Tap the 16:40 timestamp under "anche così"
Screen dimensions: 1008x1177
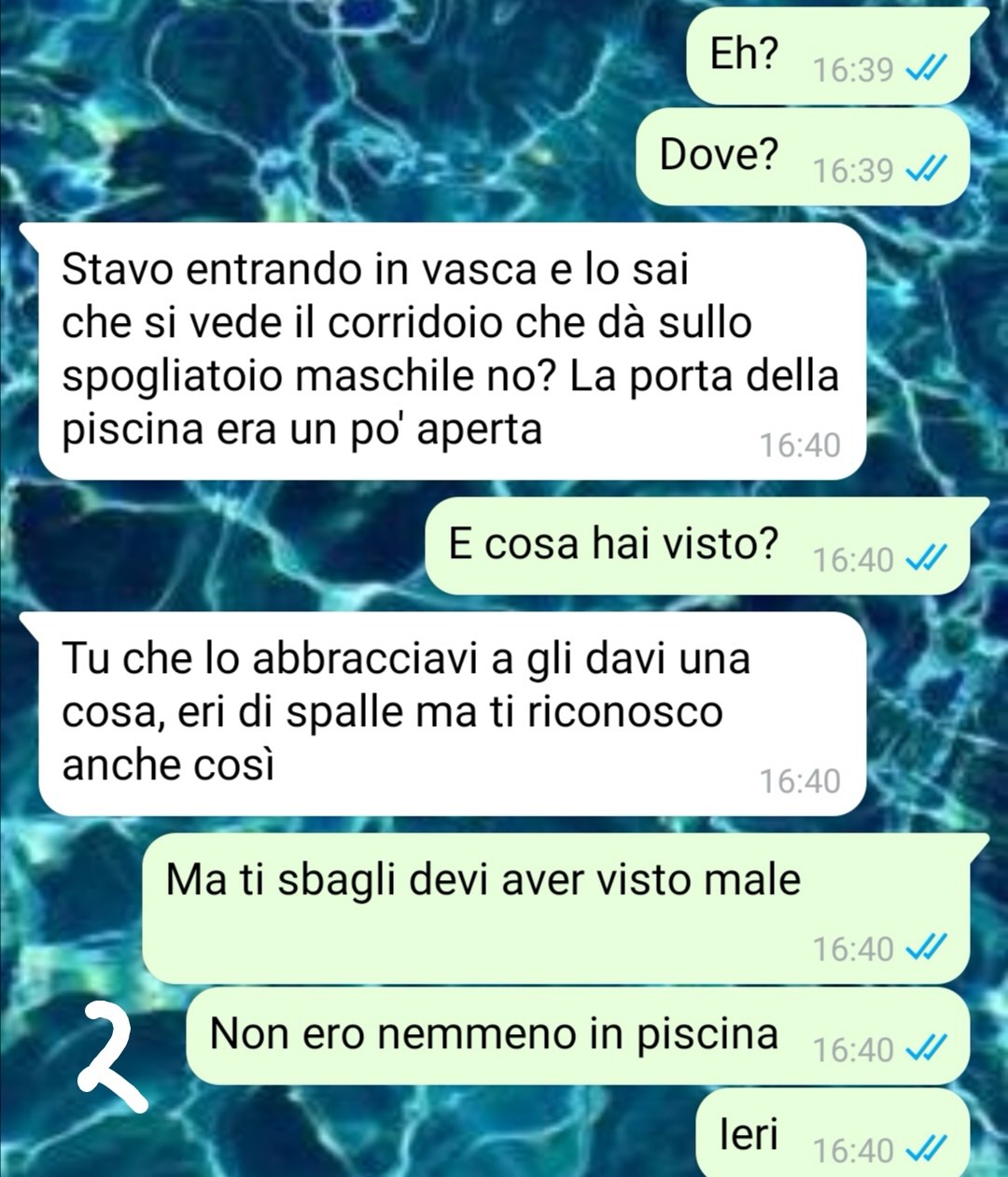tap(800, 780)
